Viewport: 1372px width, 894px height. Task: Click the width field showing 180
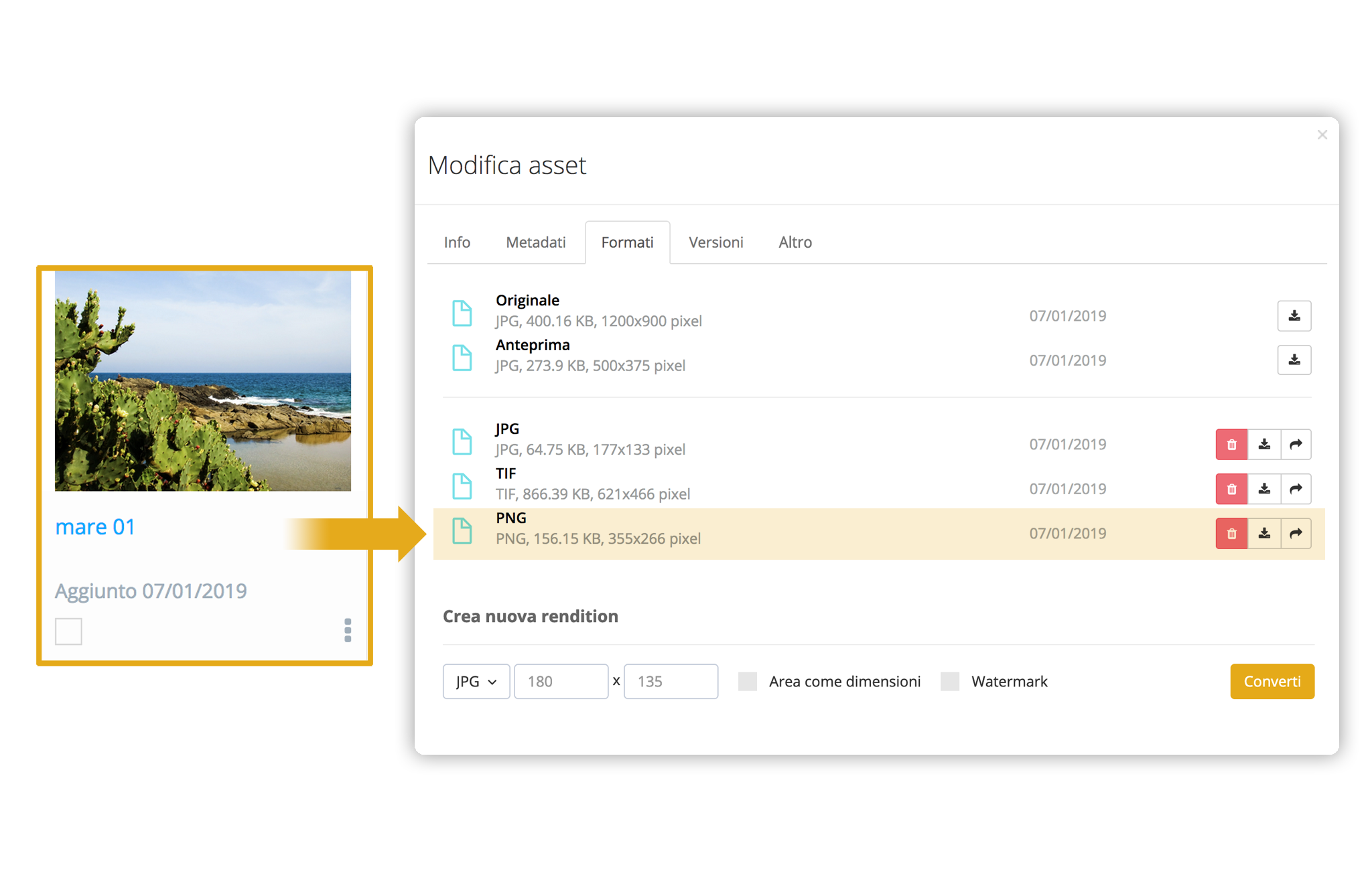pos(561,682)
